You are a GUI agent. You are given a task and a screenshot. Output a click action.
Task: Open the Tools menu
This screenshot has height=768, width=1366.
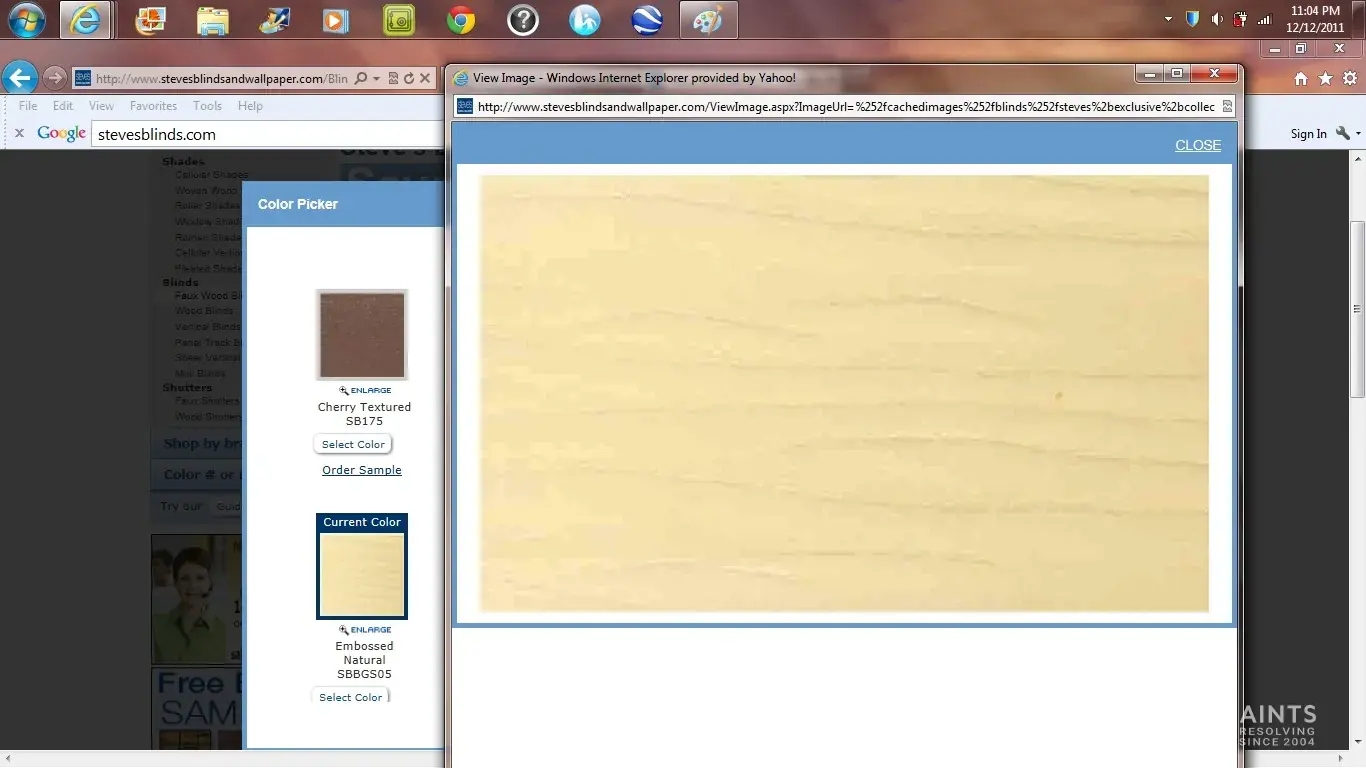pyautogui.click(x=207, y=105)
